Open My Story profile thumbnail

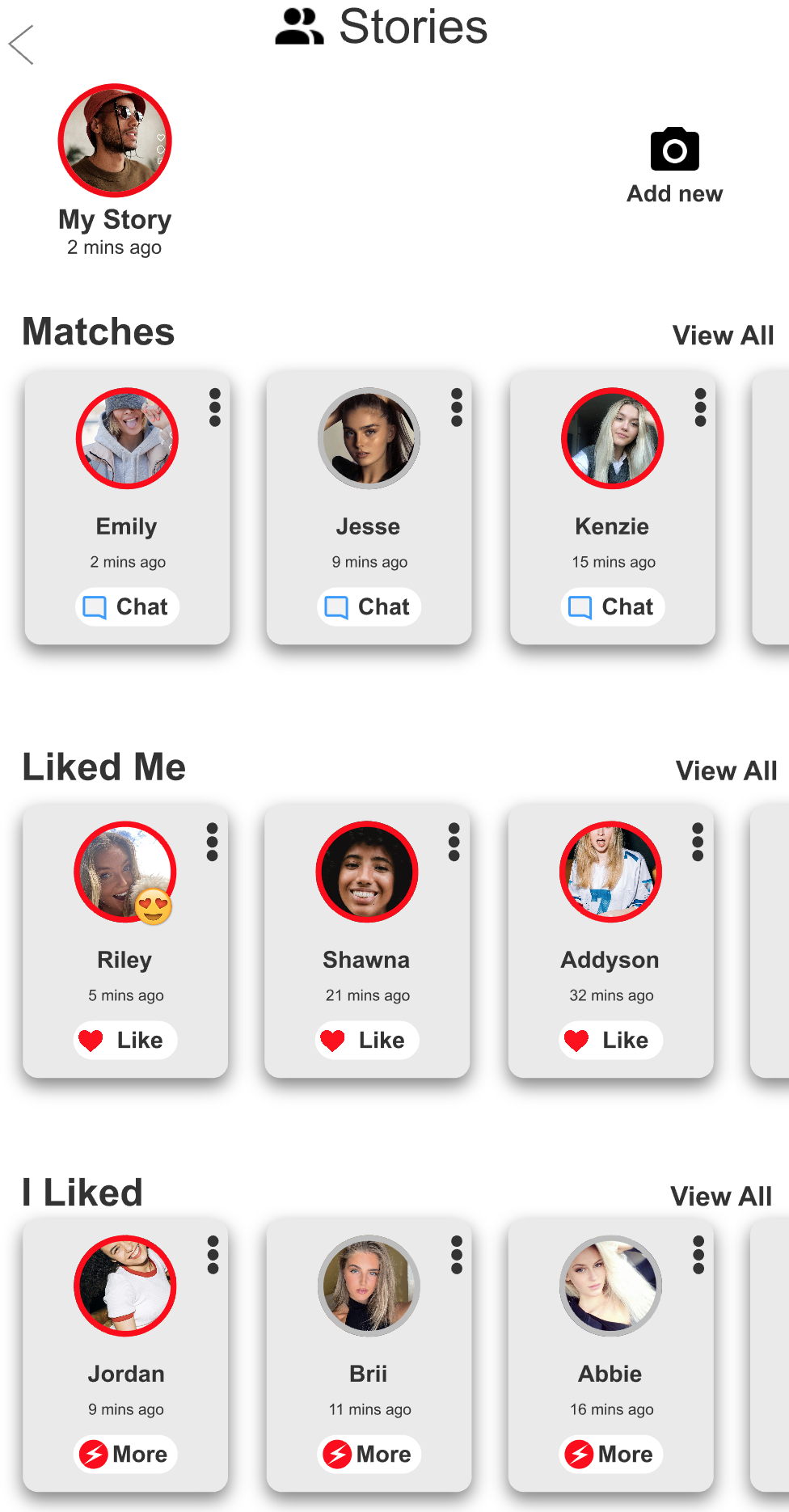coord(115,141)
